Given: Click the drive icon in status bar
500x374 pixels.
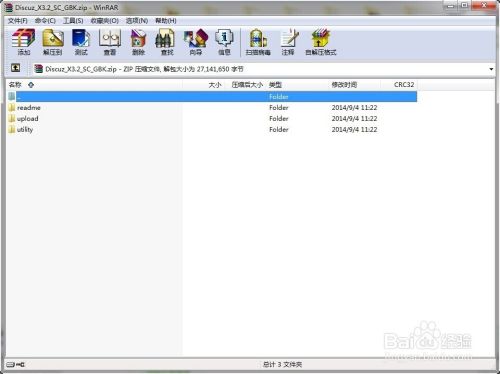Looking at the screenshot, I should 11,364.
